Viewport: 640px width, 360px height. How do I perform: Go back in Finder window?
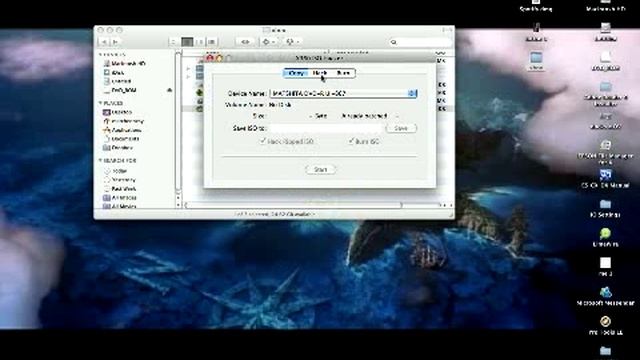coord(104,42)
